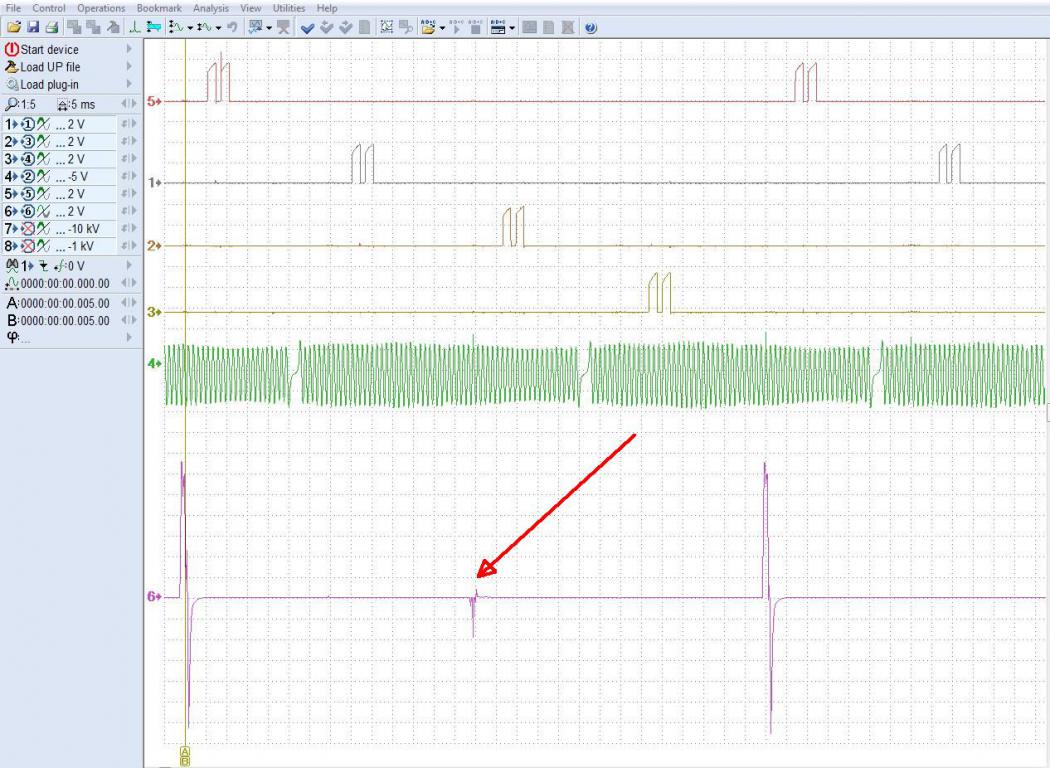Click the Load plug-in label

pos(50,84)
